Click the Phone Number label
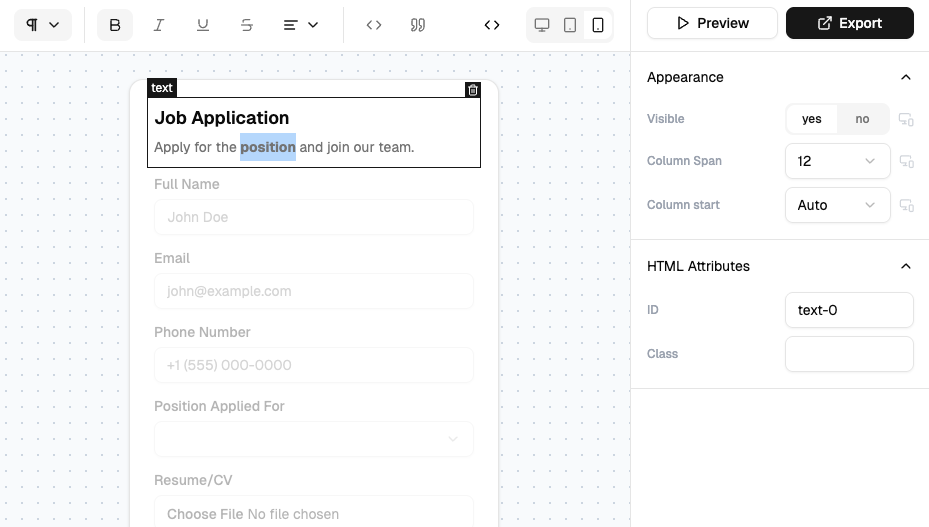 202,332
